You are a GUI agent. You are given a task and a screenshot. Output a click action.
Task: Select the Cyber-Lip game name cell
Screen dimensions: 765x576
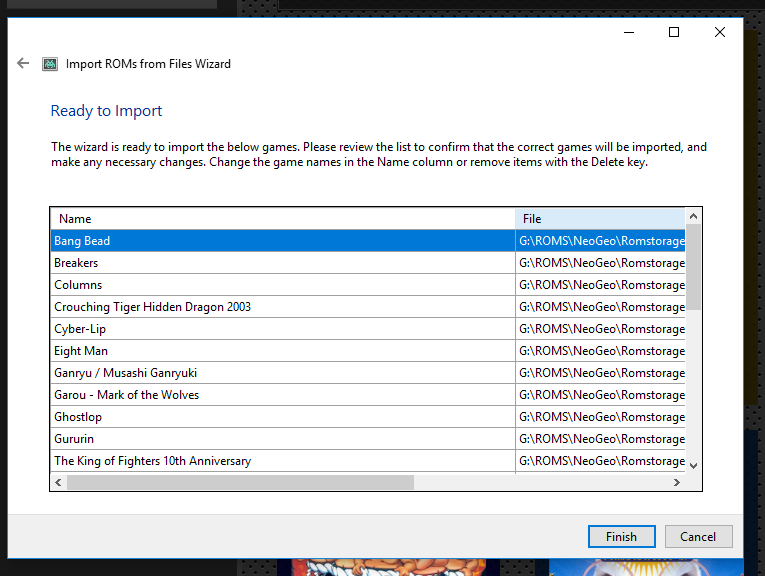[x=282, y=329]
